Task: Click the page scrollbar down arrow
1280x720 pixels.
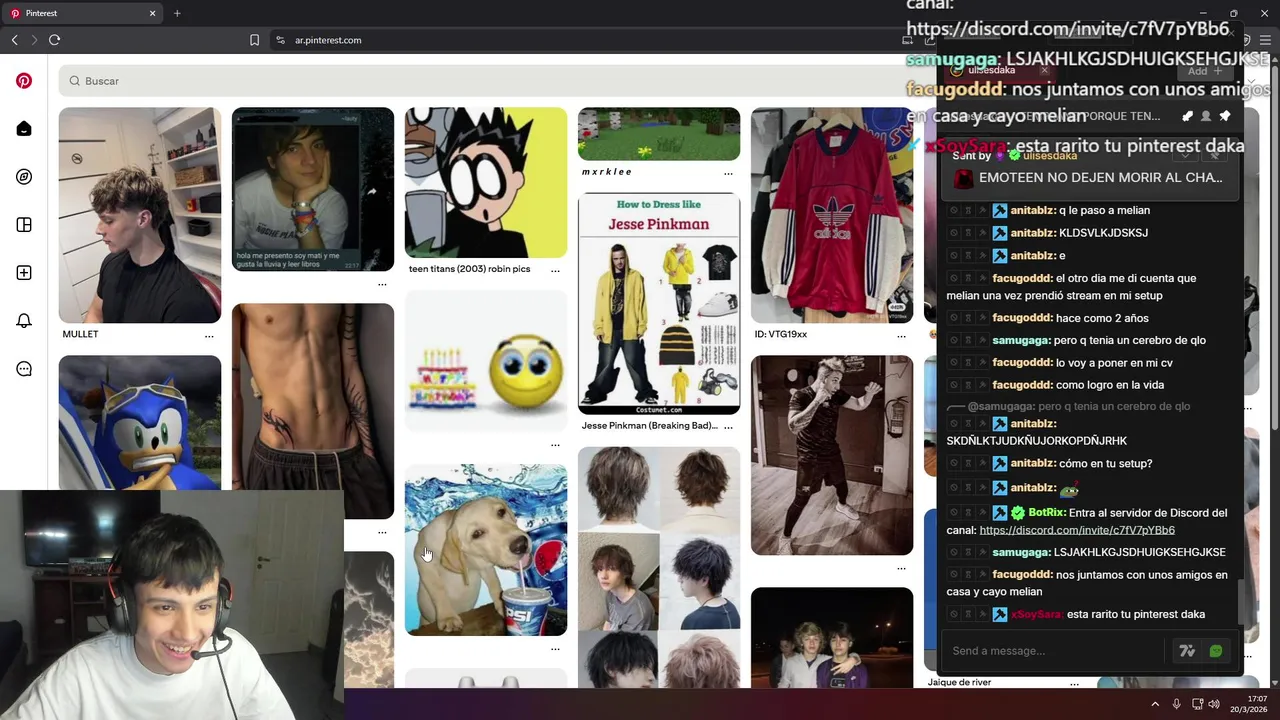Action: coord(1274,683)
